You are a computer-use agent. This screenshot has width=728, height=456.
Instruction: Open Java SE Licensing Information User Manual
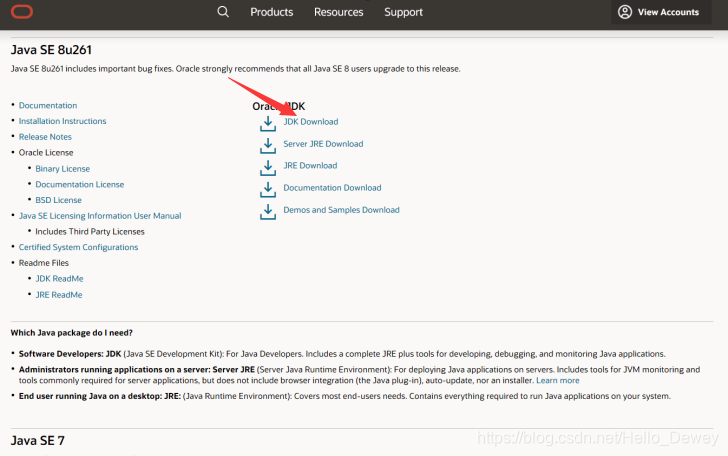[100, 216]
